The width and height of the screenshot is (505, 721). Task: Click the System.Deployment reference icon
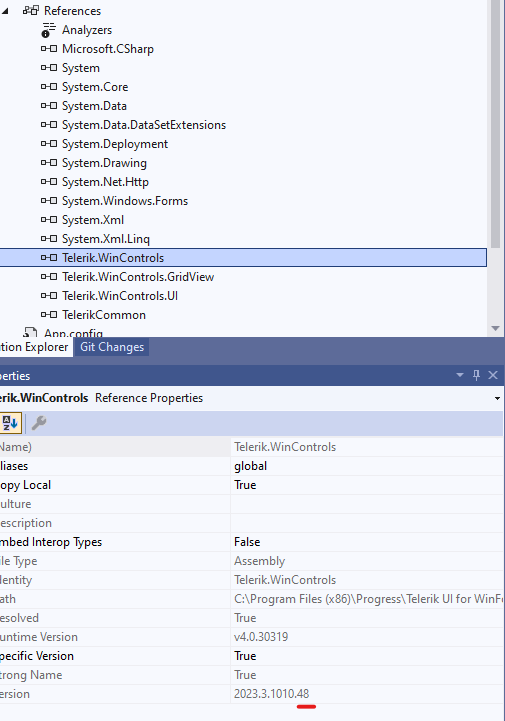tap(49, 144)
